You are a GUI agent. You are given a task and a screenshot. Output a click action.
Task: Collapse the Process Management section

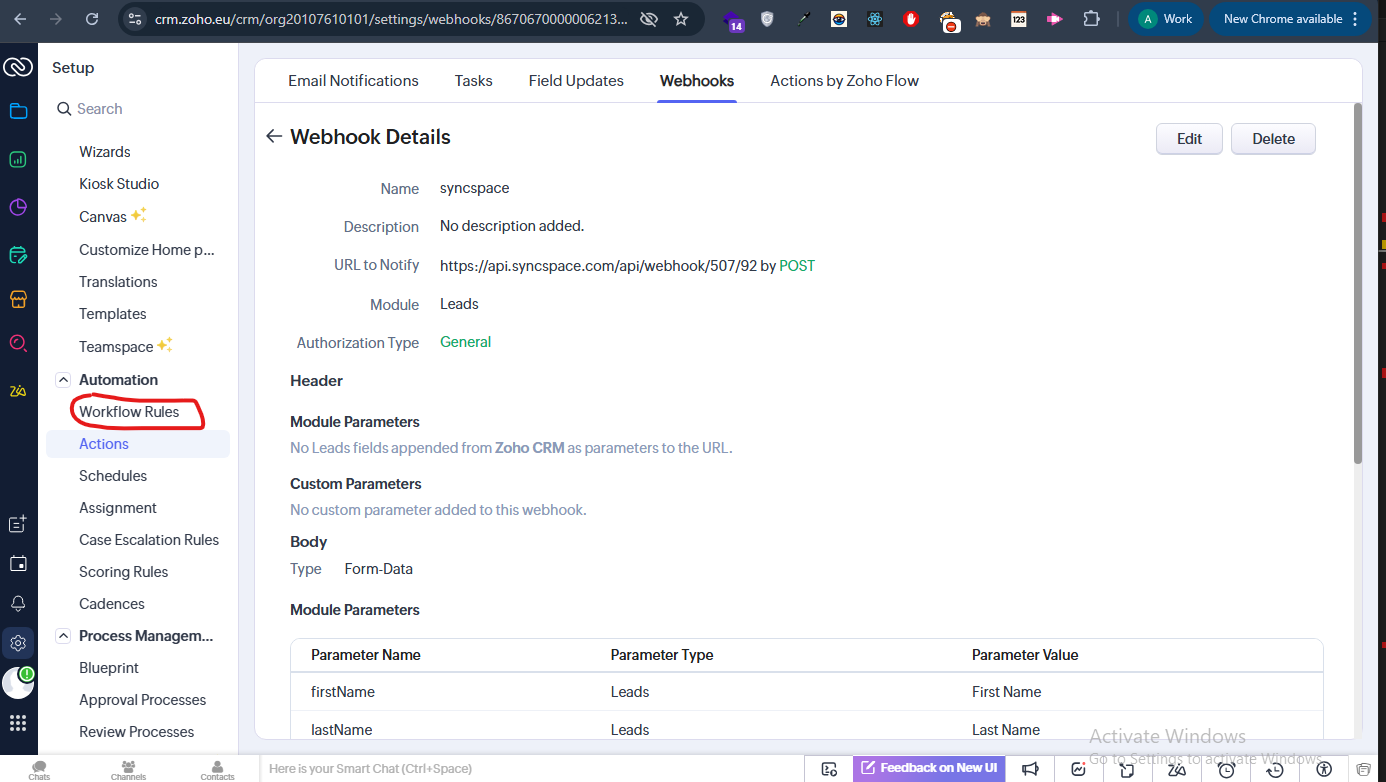(63, 636)
